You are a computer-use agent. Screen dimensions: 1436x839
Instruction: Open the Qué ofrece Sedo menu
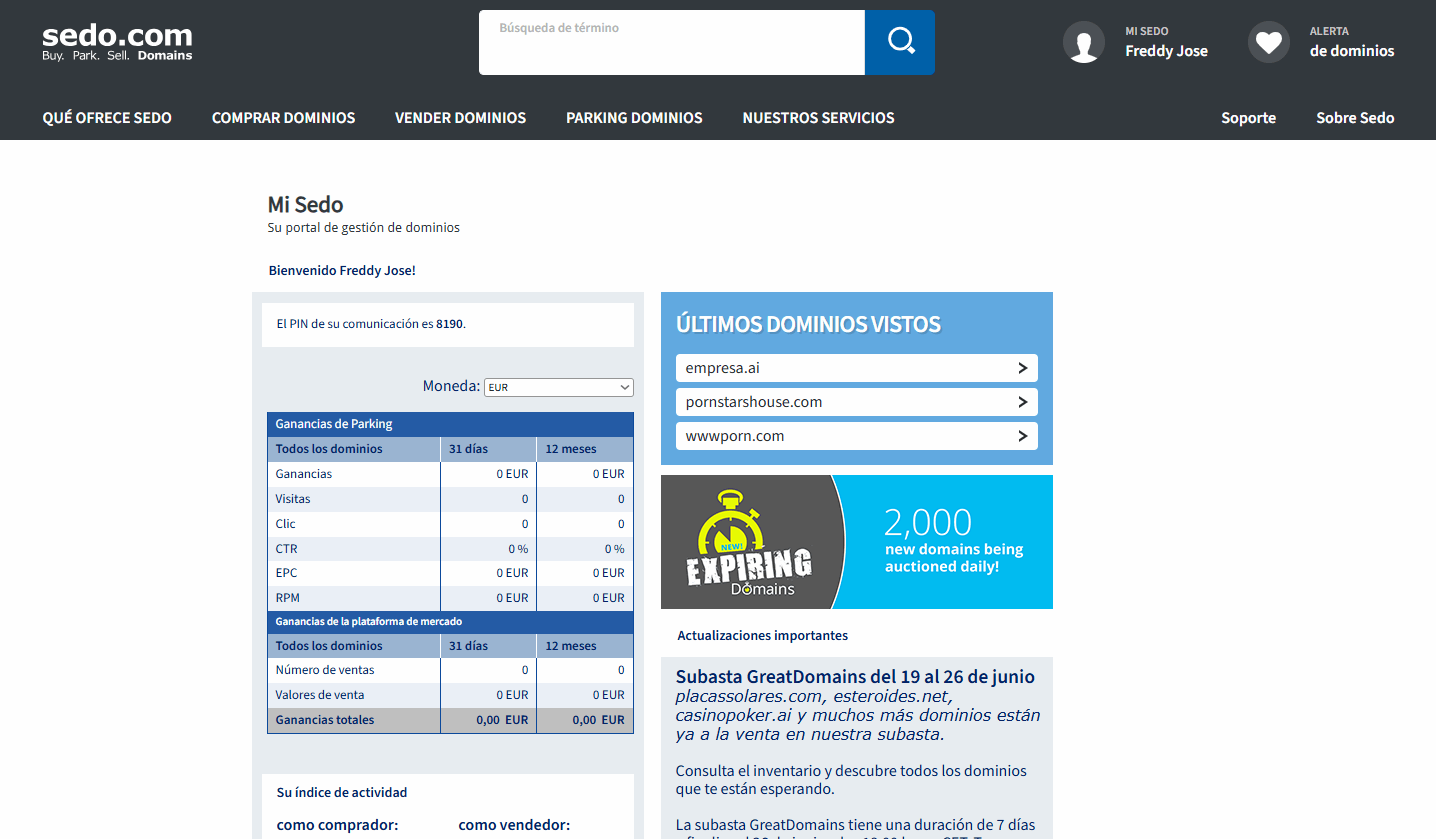[x=107, y=118]
